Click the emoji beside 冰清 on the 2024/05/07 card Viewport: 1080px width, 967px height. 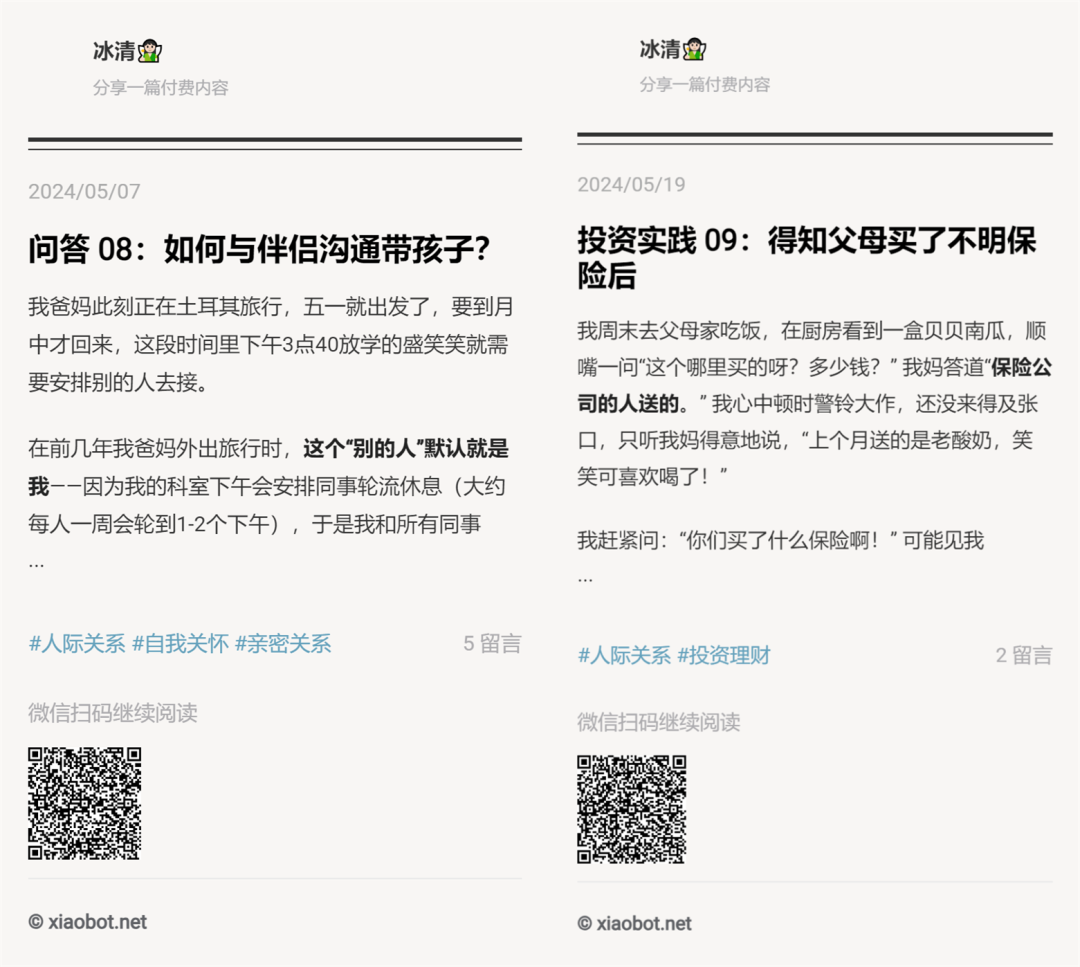149,51
